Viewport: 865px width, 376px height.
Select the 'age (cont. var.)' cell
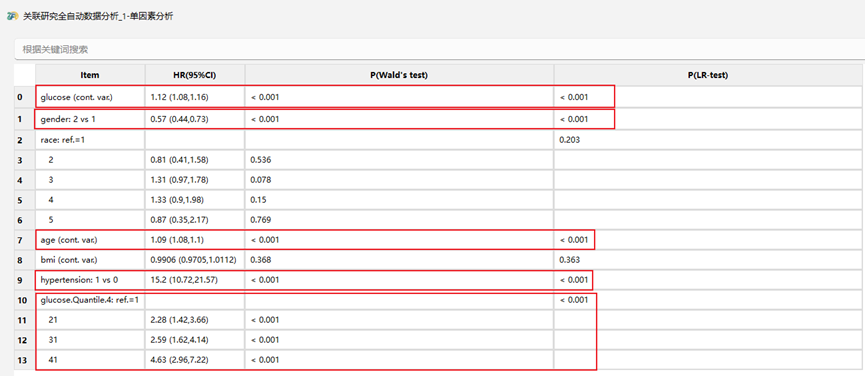coord(90,240)
